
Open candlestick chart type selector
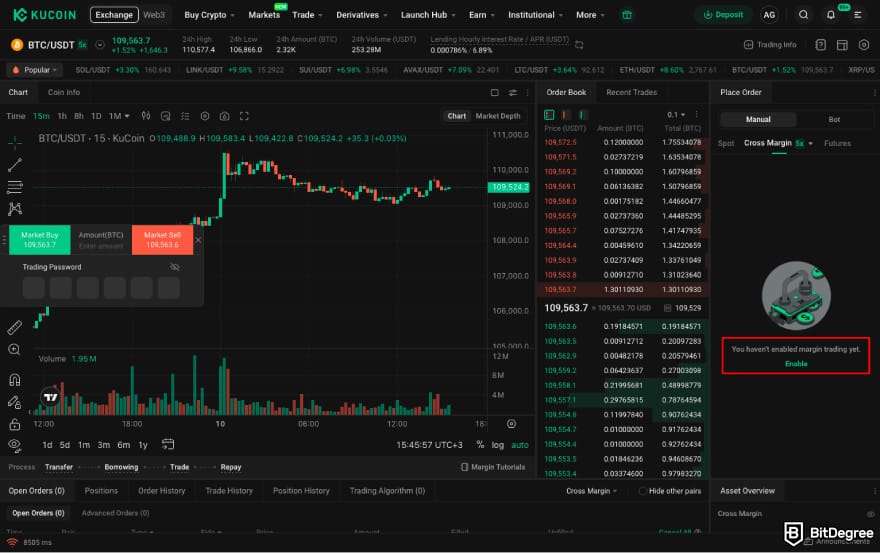[146, 116]
